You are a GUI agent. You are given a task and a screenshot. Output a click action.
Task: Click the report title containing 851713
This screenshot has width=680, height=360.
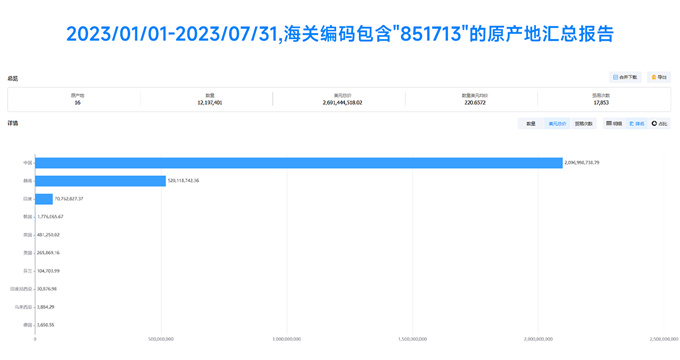tap(340, 34)
